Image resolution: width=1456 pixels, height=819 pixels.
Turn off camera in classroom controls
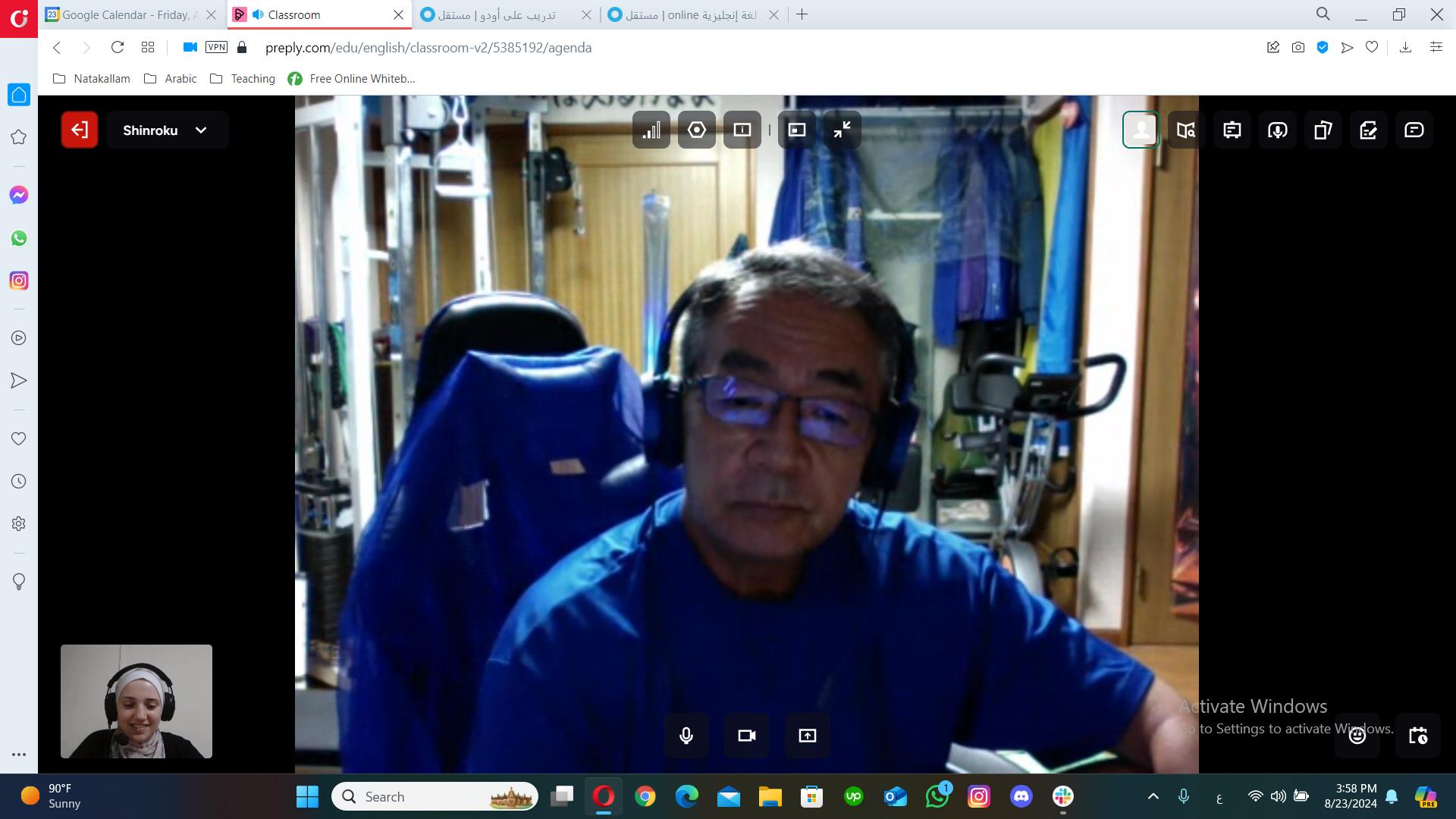point(746,735)
